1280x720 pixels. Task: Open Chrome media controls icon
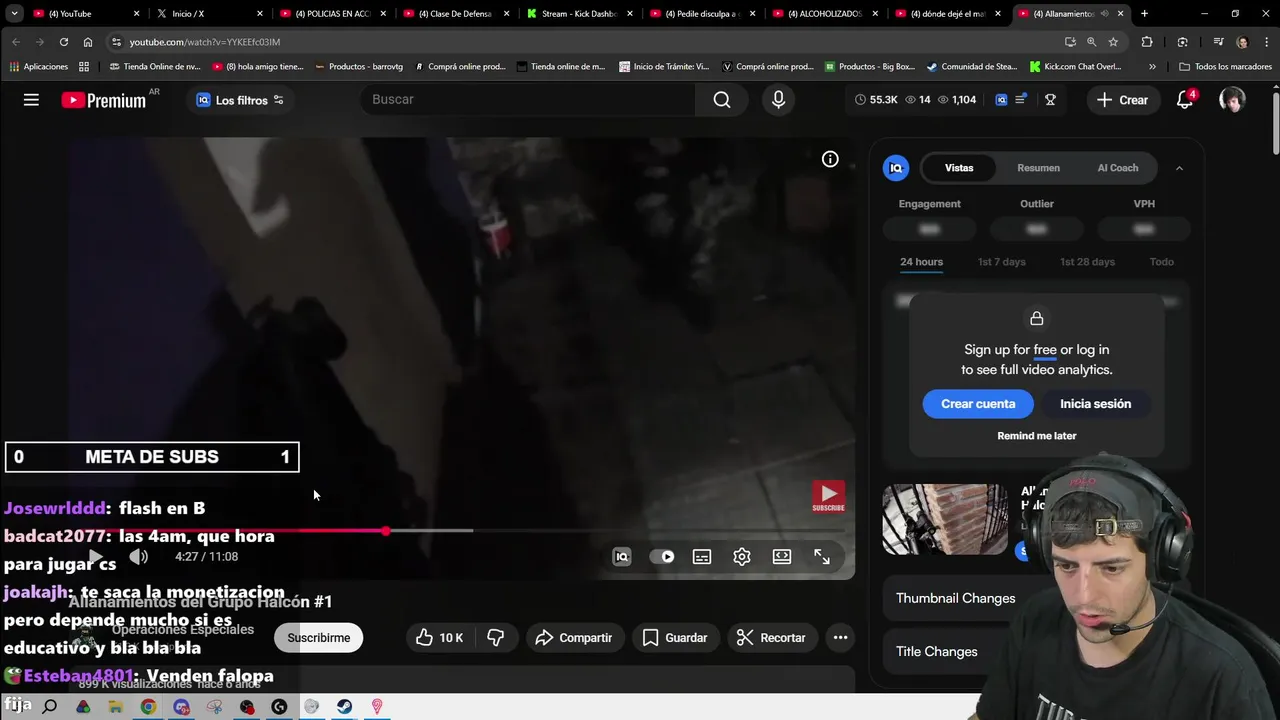pyautogui.click(x=1217, y=42)
